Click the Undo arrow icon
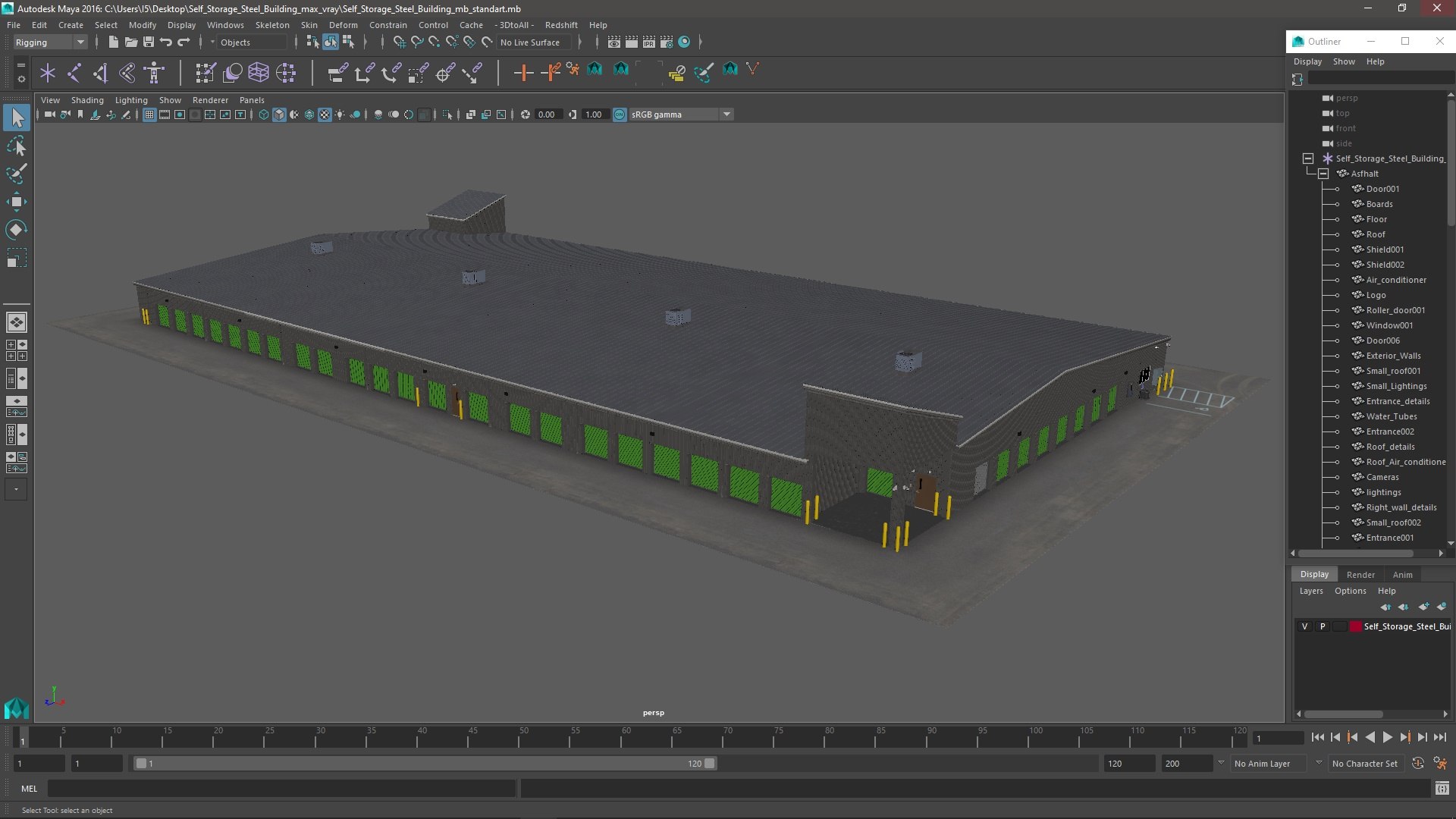 166,42
